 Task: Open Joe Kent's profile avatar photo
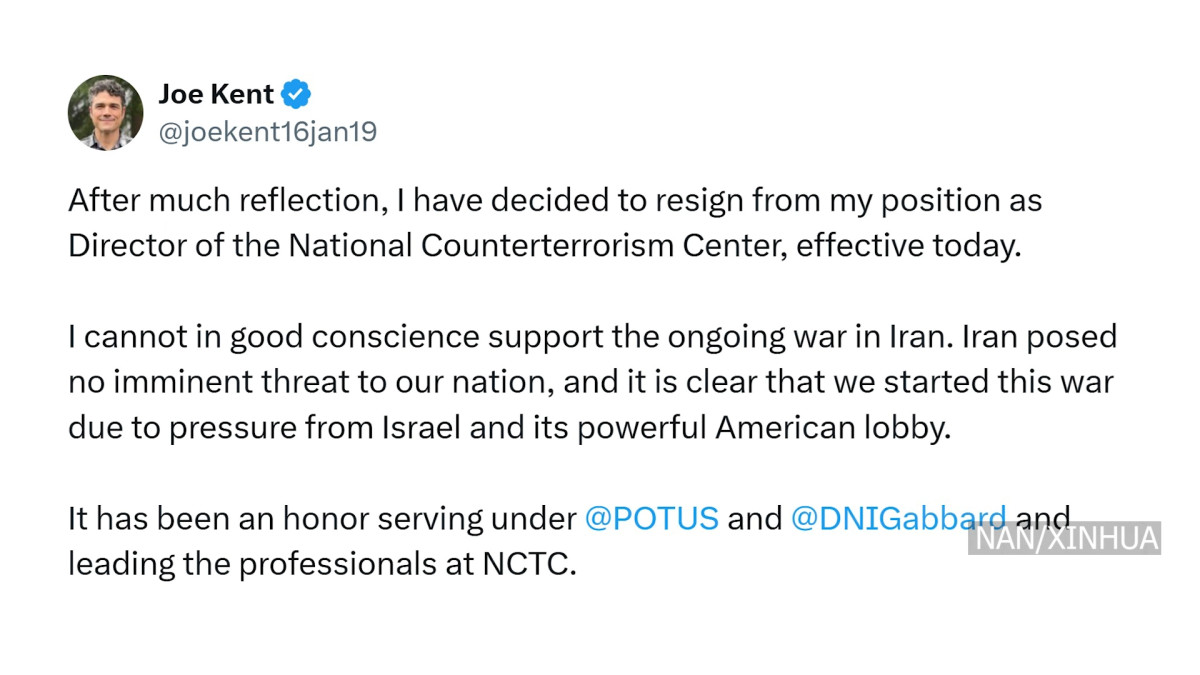pos(105,112)
